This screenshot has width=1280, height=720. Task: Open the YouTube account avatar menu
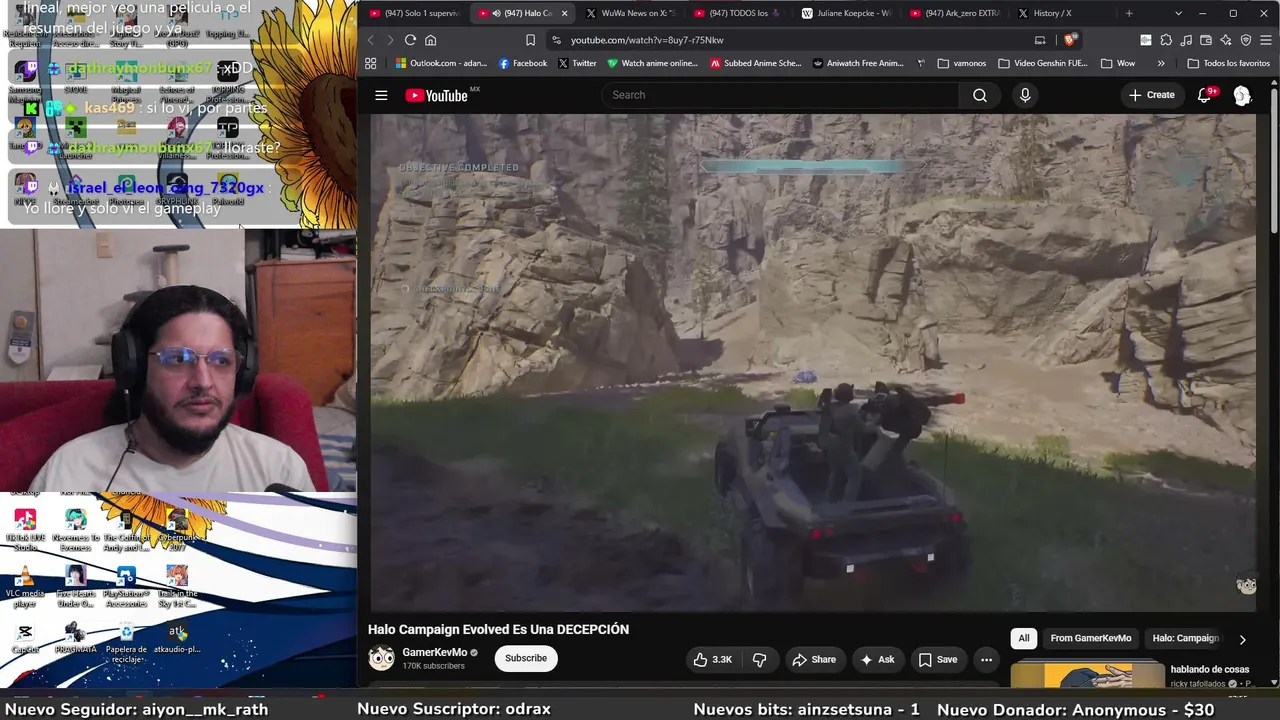point(1242,95)
